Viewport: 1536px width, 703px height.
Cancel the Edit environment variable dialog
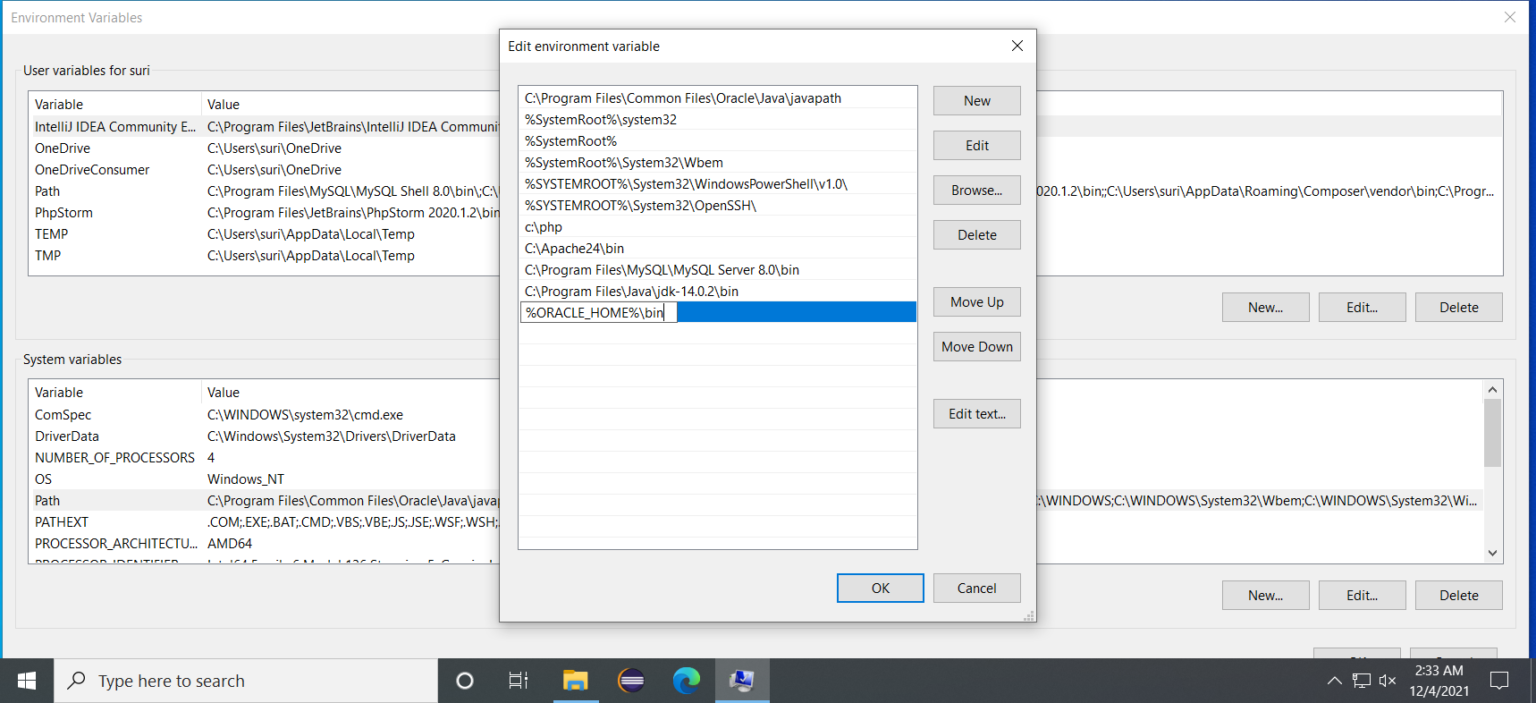tap(976, 588)
